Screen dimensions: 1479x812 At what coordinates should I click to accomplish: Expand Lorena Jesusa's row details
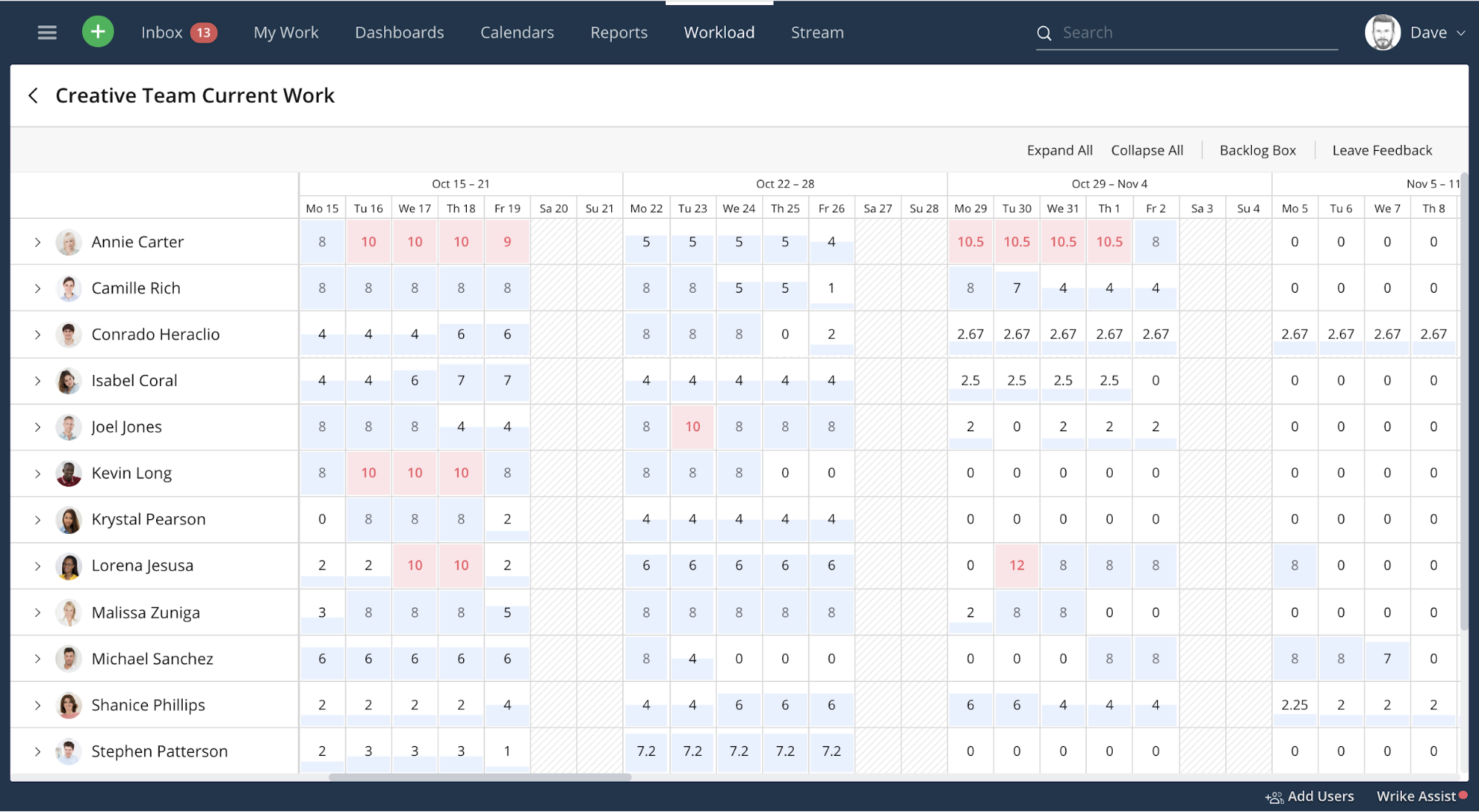coord(36,565)
